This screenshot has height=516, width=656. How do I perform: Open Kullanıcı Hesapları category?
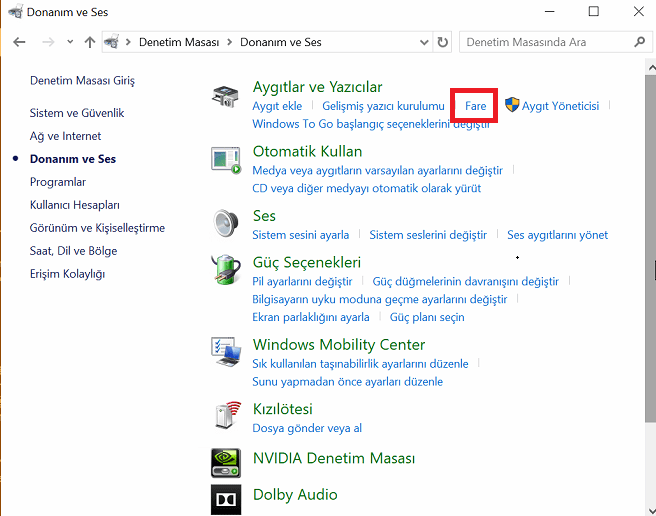point(74,205)
